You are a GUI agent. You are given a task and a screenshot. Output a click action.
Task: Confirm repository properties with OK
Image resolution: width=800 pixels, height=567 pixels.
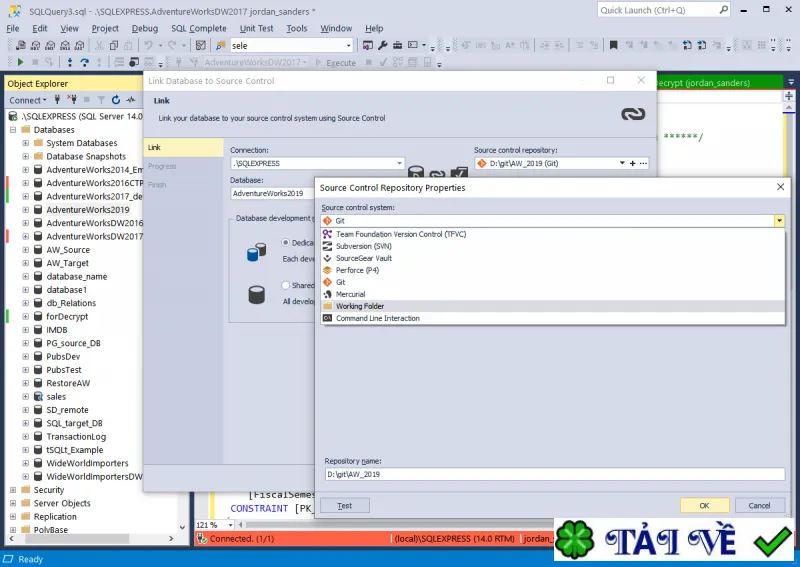(704, 506)
